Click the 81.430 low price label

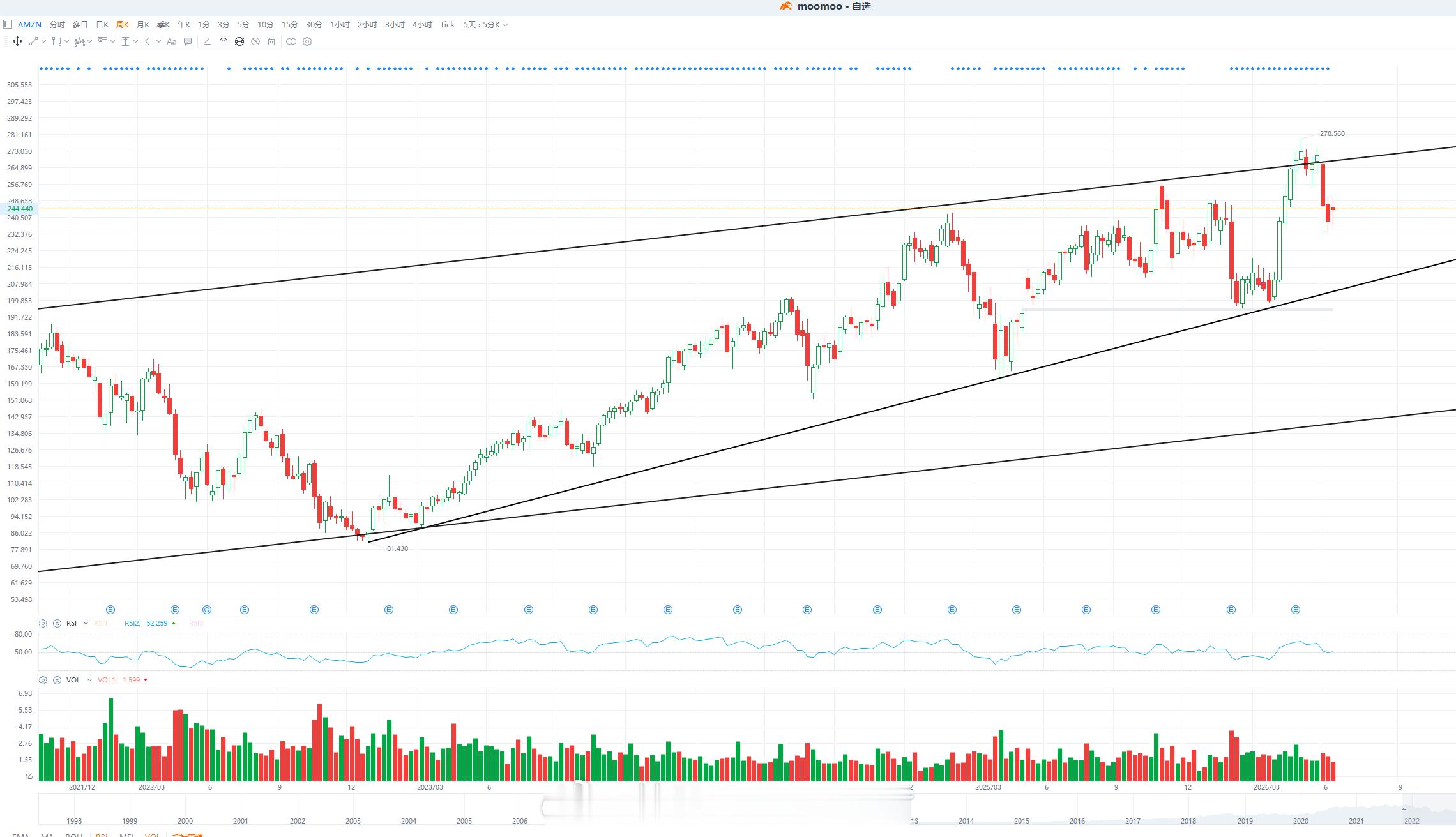pyautogui.click(x=397, y=548)
